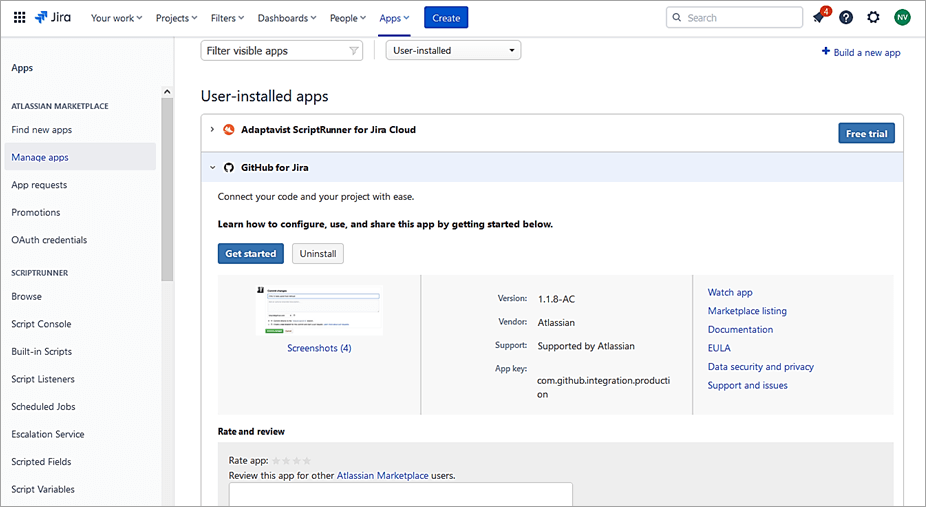Open the Atlassian Marketplace link

pos(383,476)
